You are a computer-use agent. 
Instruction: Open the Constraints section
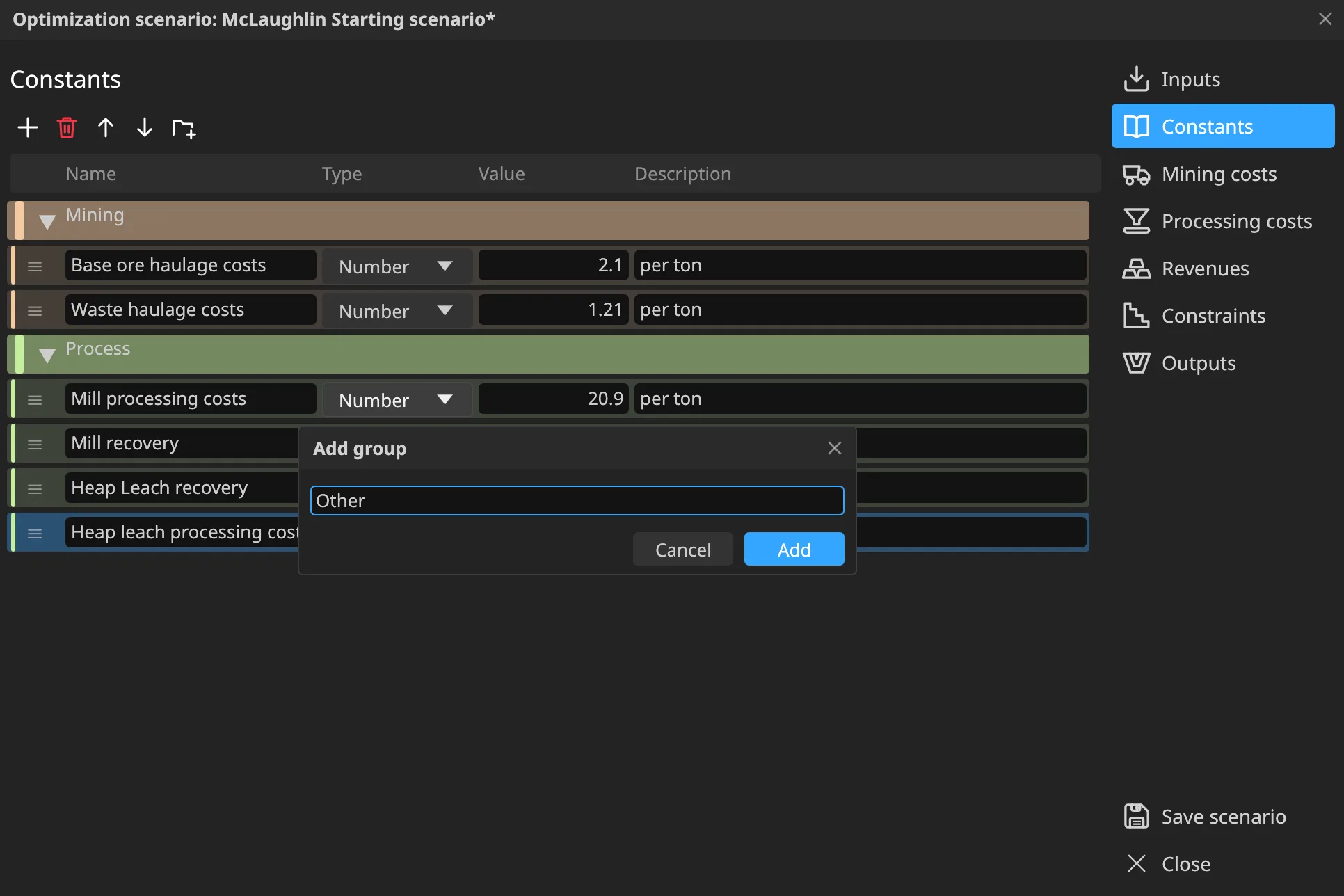1223,316
